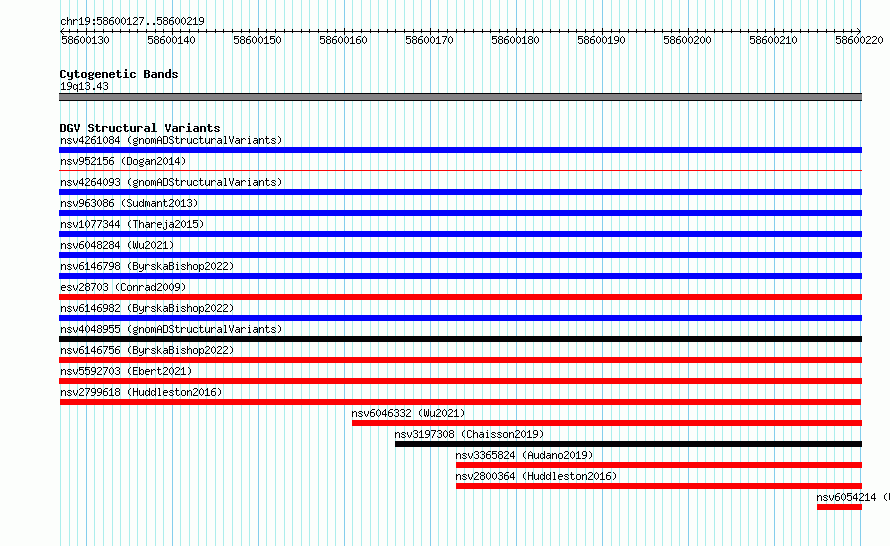Click ruler position 58600150

257,40
